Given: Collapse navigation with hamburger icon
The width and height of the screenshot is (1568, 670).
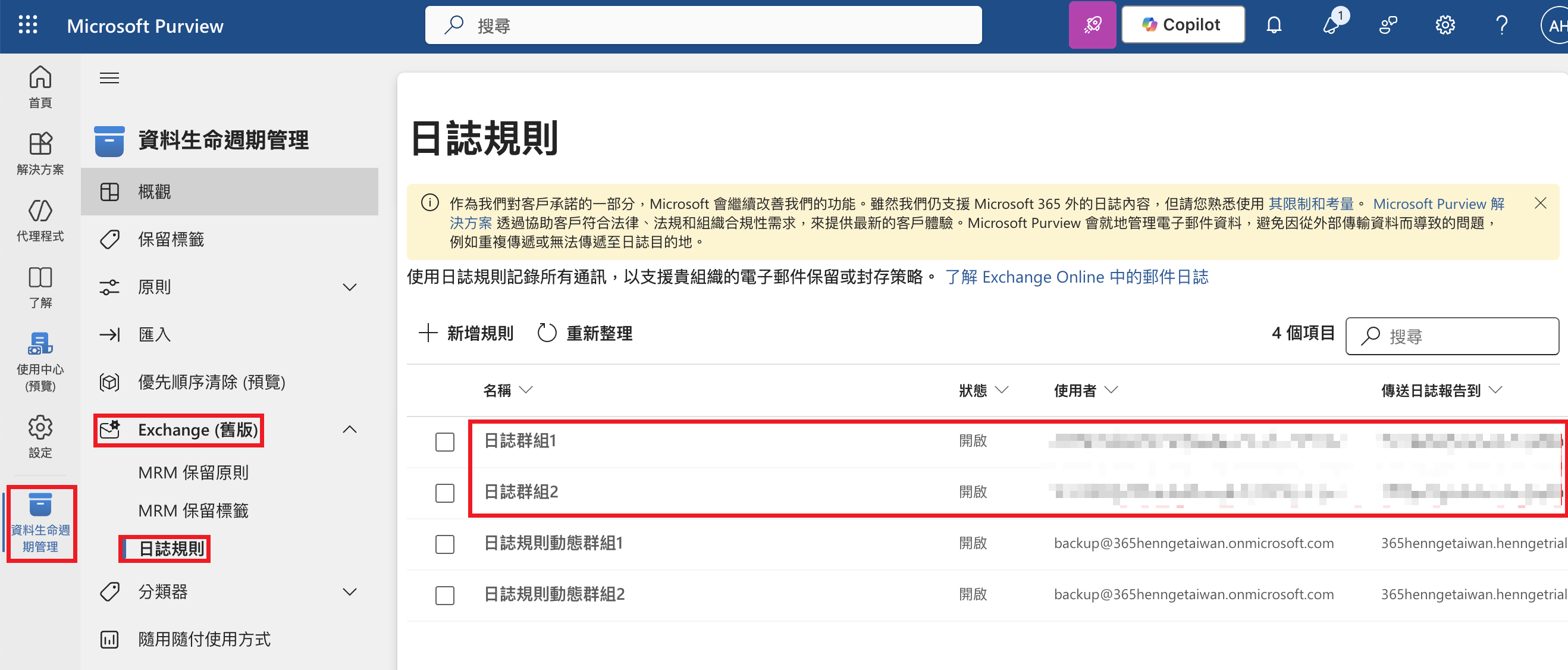Looking at the screenshot, I should tap(109, 78).
